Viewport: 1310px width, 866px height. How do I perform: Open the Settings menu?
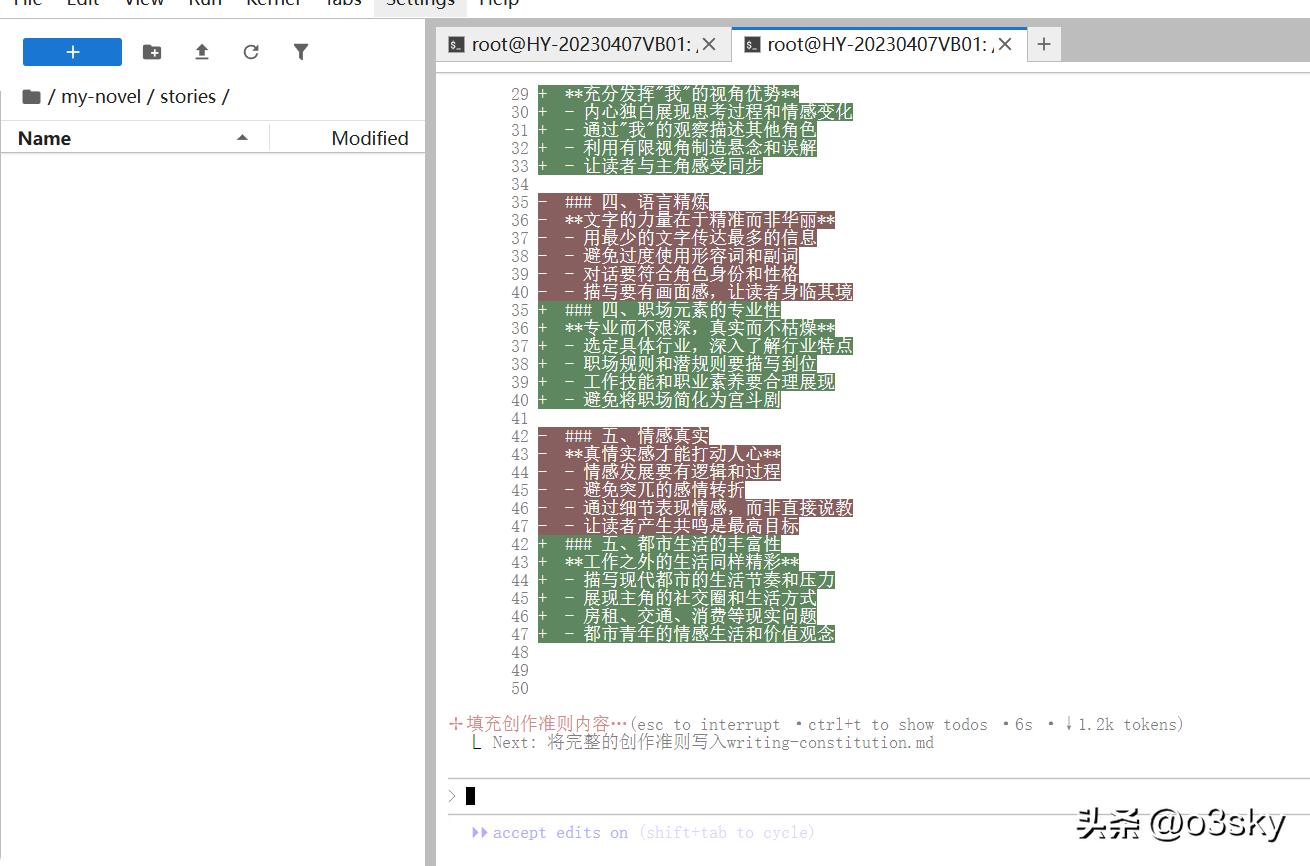(x=420, y=3)
